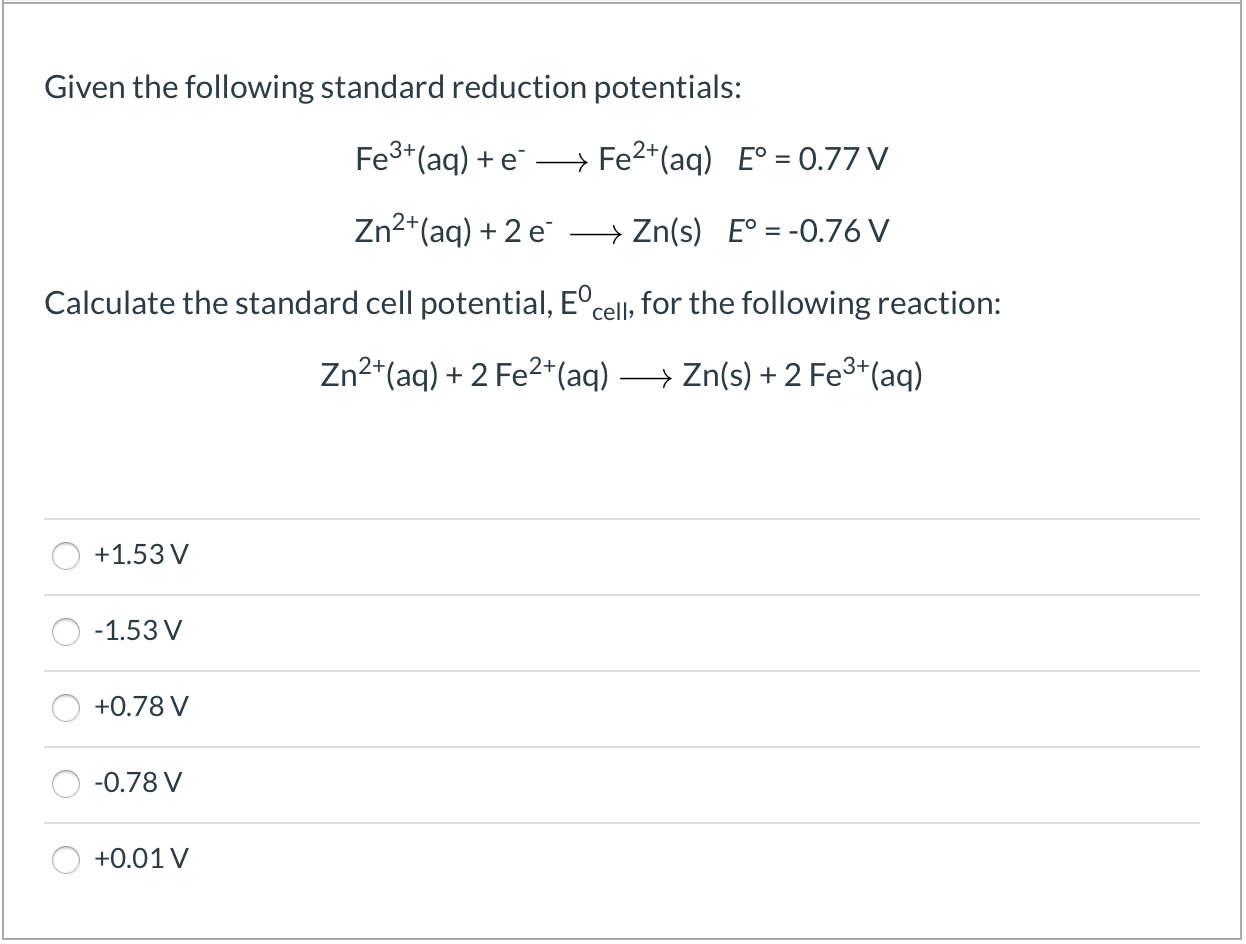Select the +0.01 V radio button
Image resolution: width=1246 pixels, height=944 pixels.
pyautogui.click(x=66, y=859)
